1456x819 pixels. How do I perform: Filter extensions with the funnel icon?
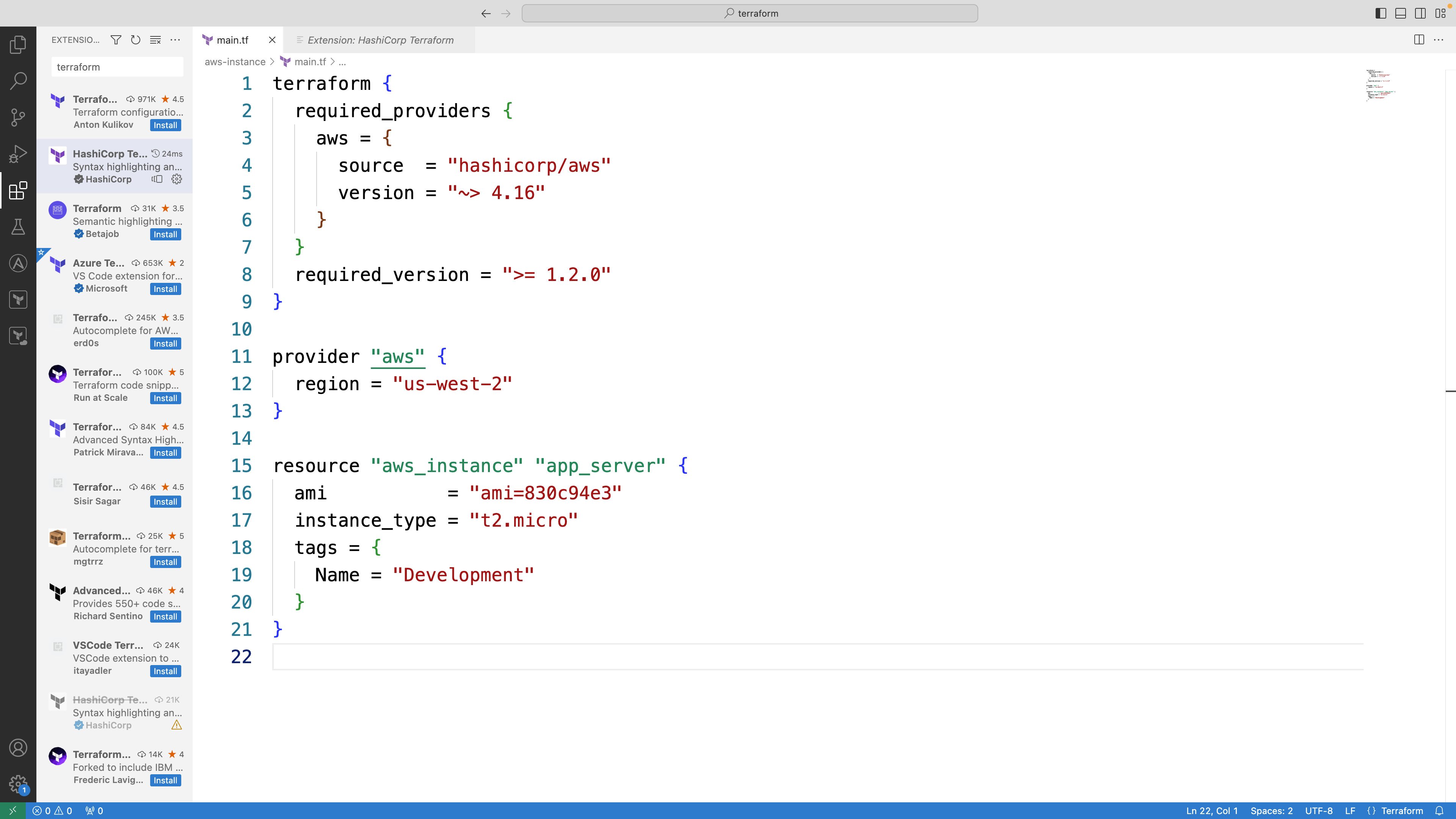click(116, 39)
